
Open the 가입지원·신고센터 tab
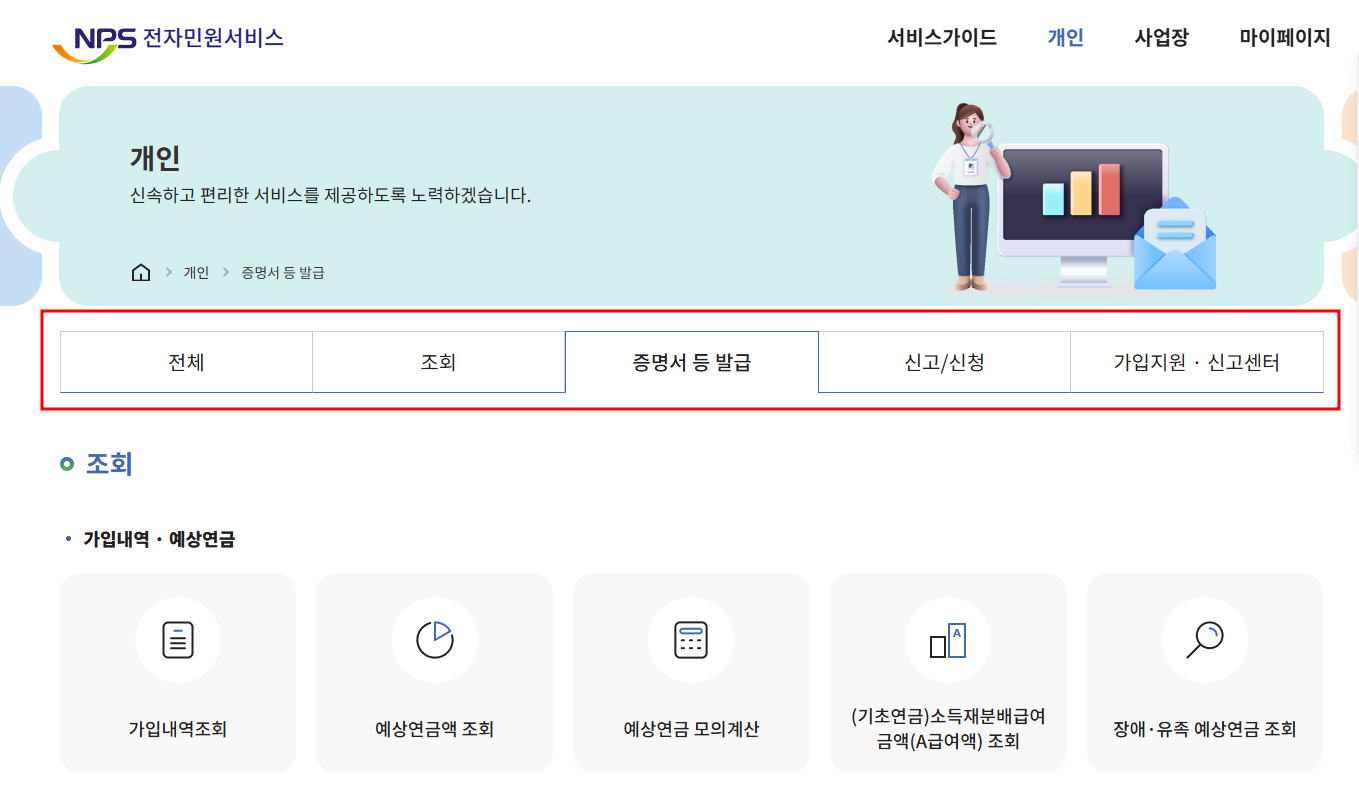1196,361
